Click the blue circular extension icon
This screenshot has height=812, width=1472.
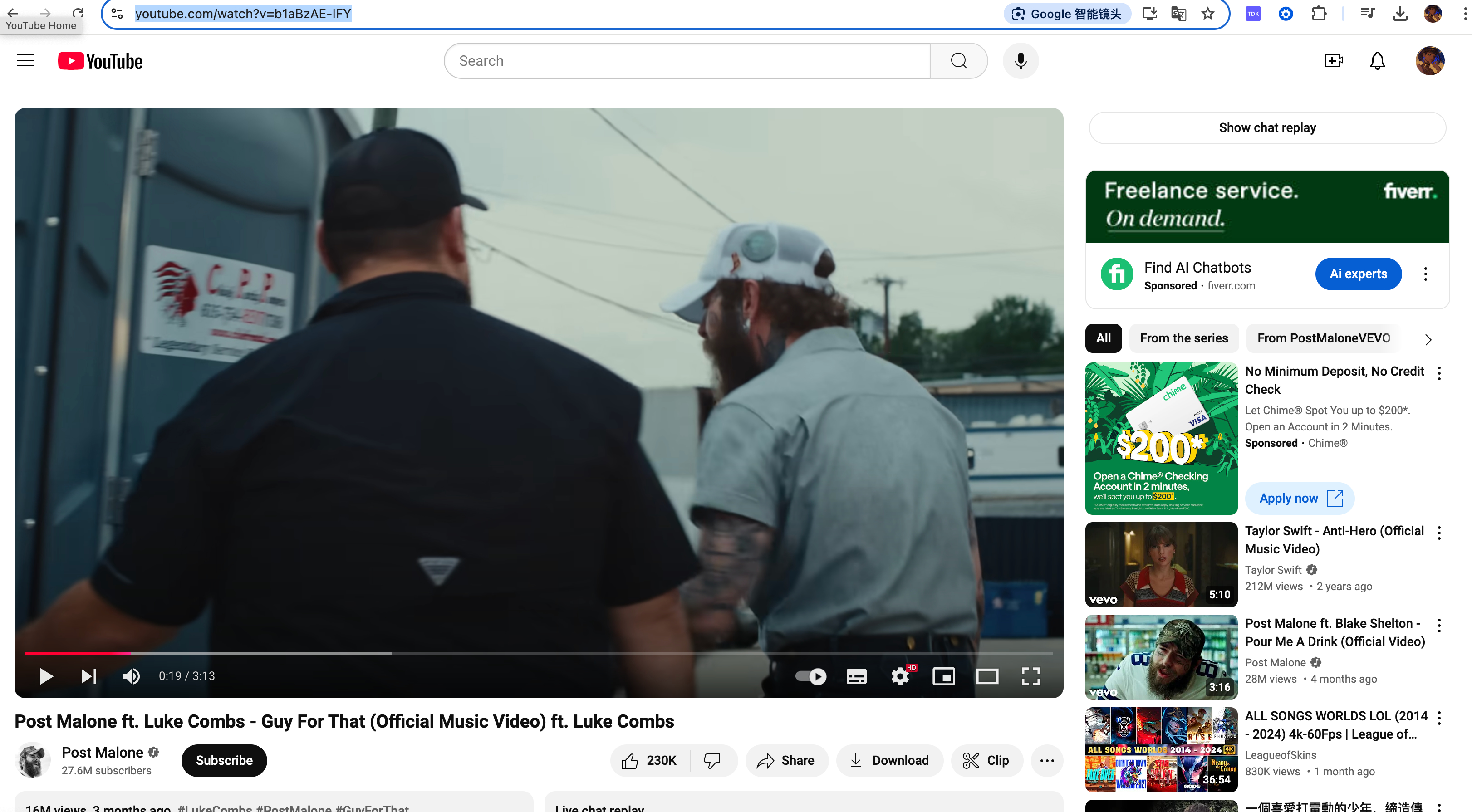1286,13
